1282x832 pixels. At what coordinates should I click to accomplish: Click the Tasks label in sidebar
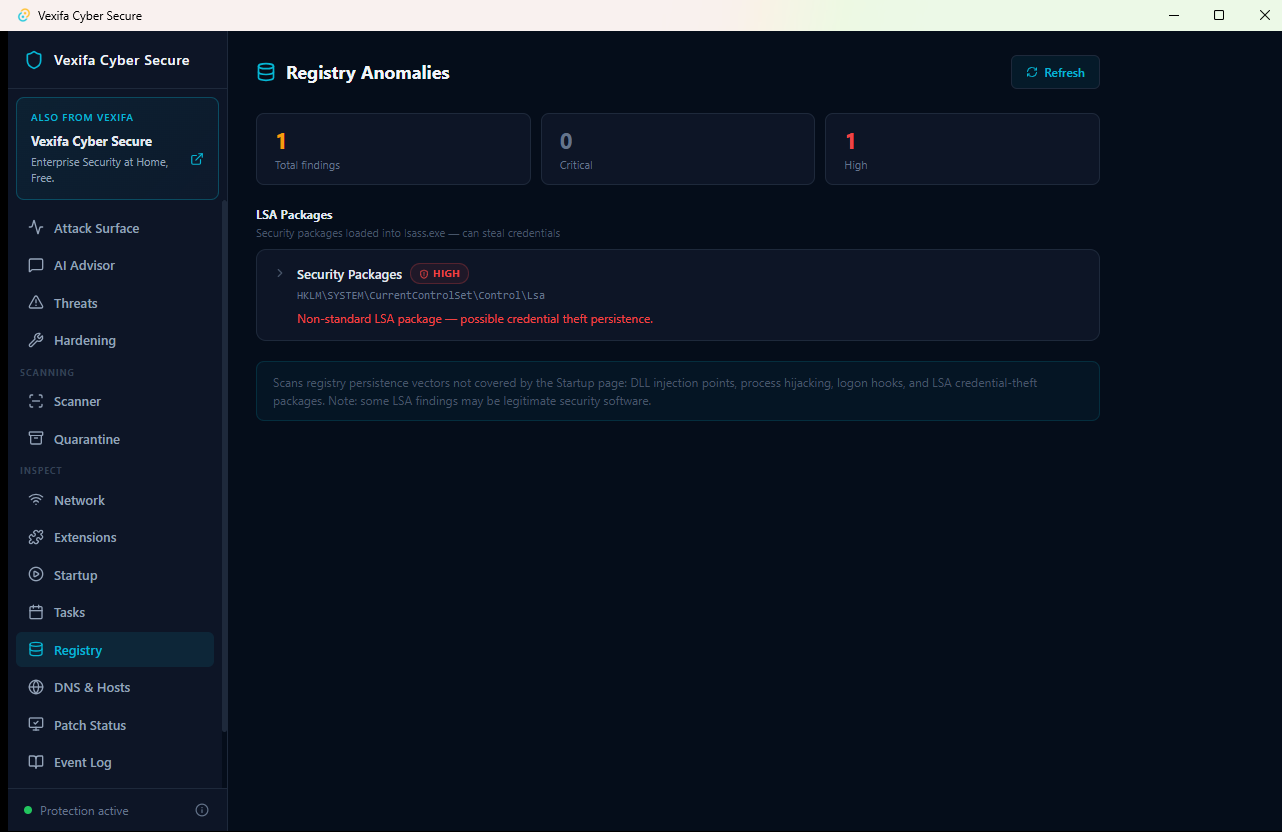click(x=69, y=613)
